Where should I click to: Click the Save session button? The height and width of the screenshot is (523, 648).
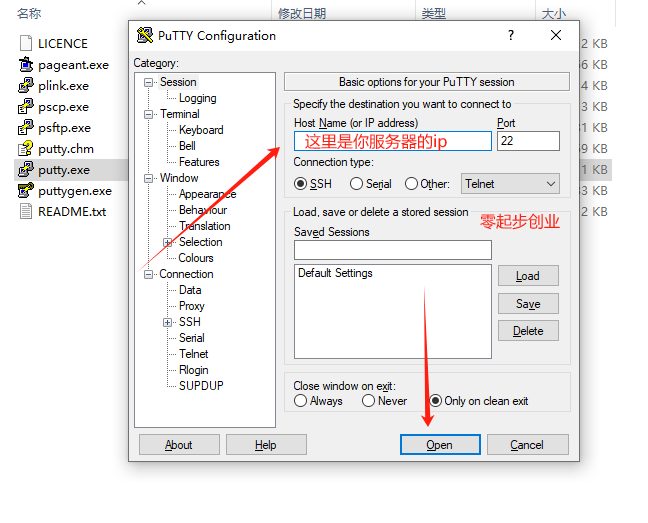[528, 304]
